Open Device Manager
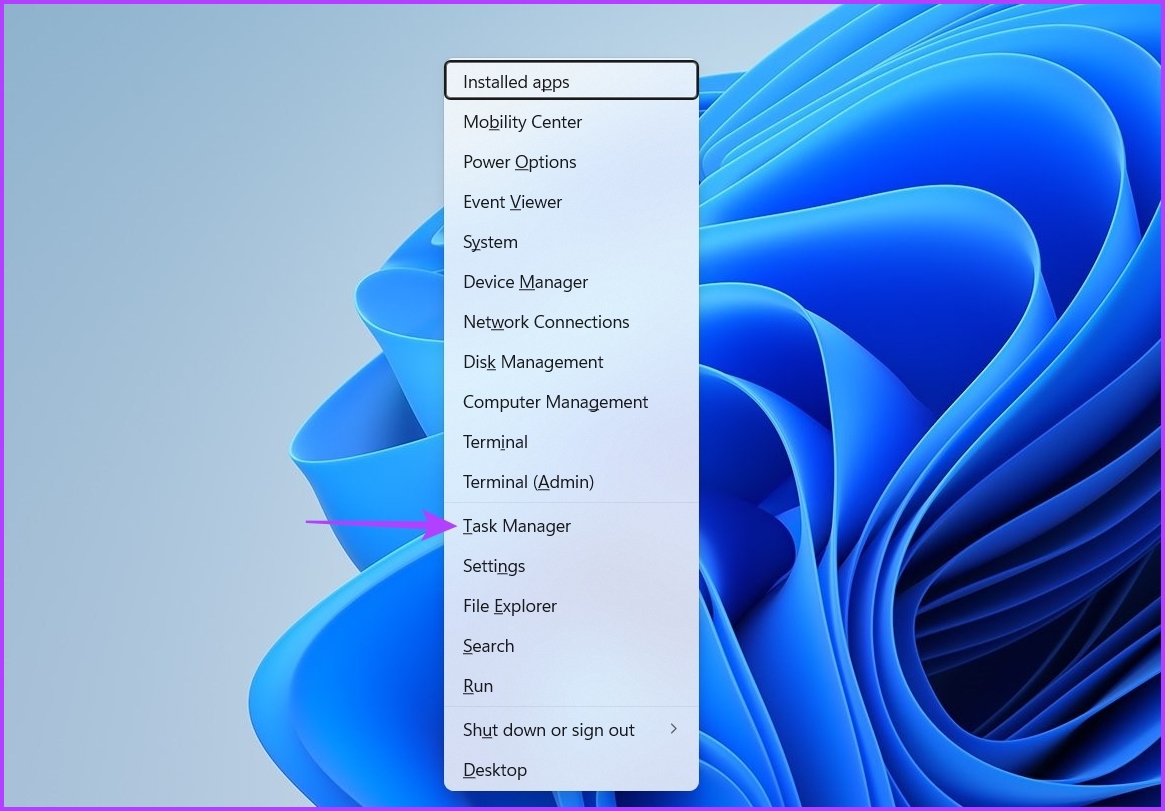1165x811 pixels. click(x=571, y=282)
